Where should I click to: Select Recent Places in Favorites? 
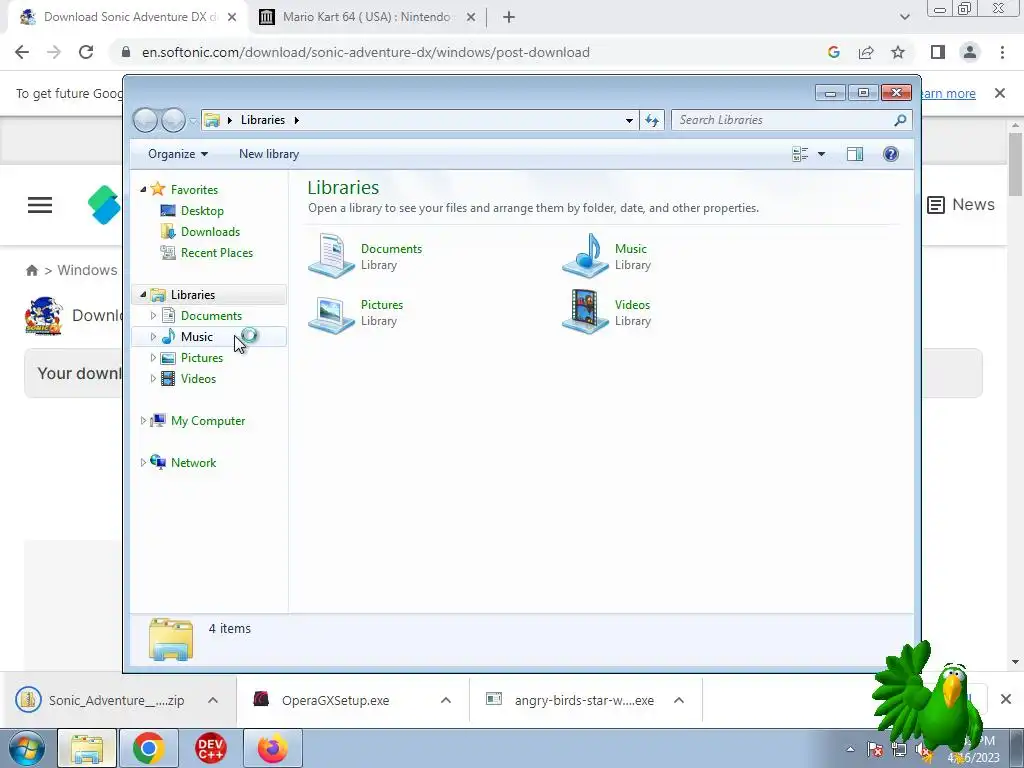(x=217, y=253)
